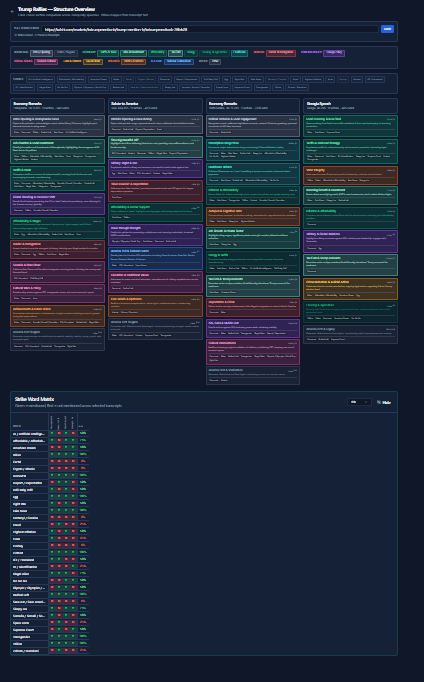Toggle the Intro/Opening section filter chip
This screenshot has height=682, width=424.
[x=41, y=53]
